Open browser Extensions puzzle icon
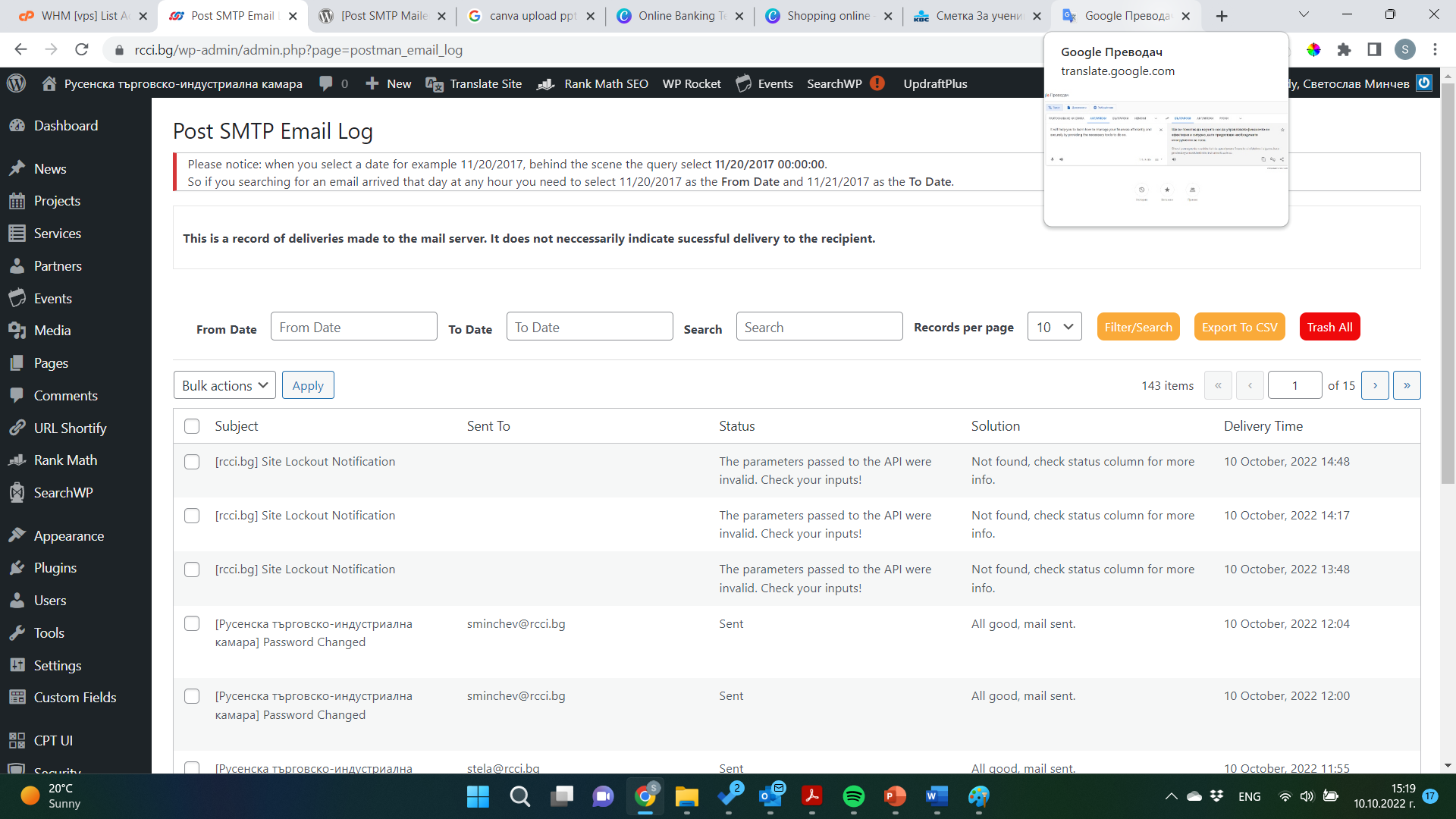The image size is (1456, 819). coord(1344,50)
